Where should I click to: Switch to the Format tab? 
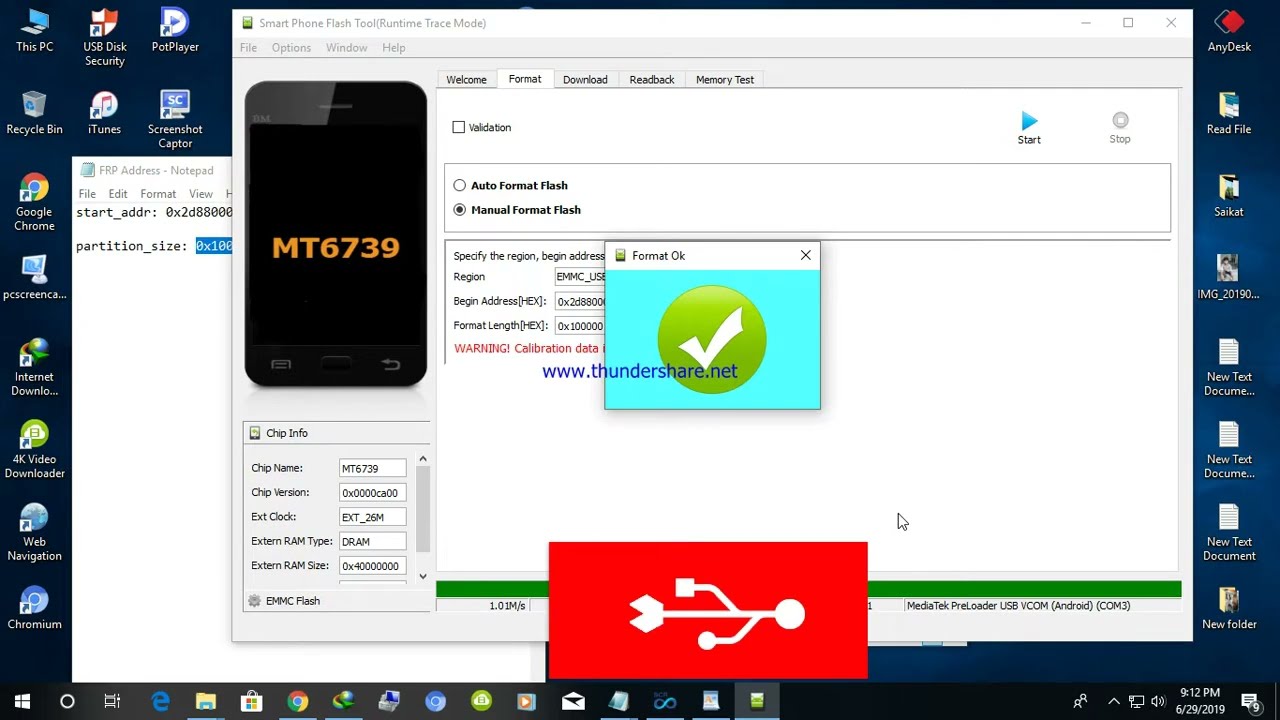[525, 79]
